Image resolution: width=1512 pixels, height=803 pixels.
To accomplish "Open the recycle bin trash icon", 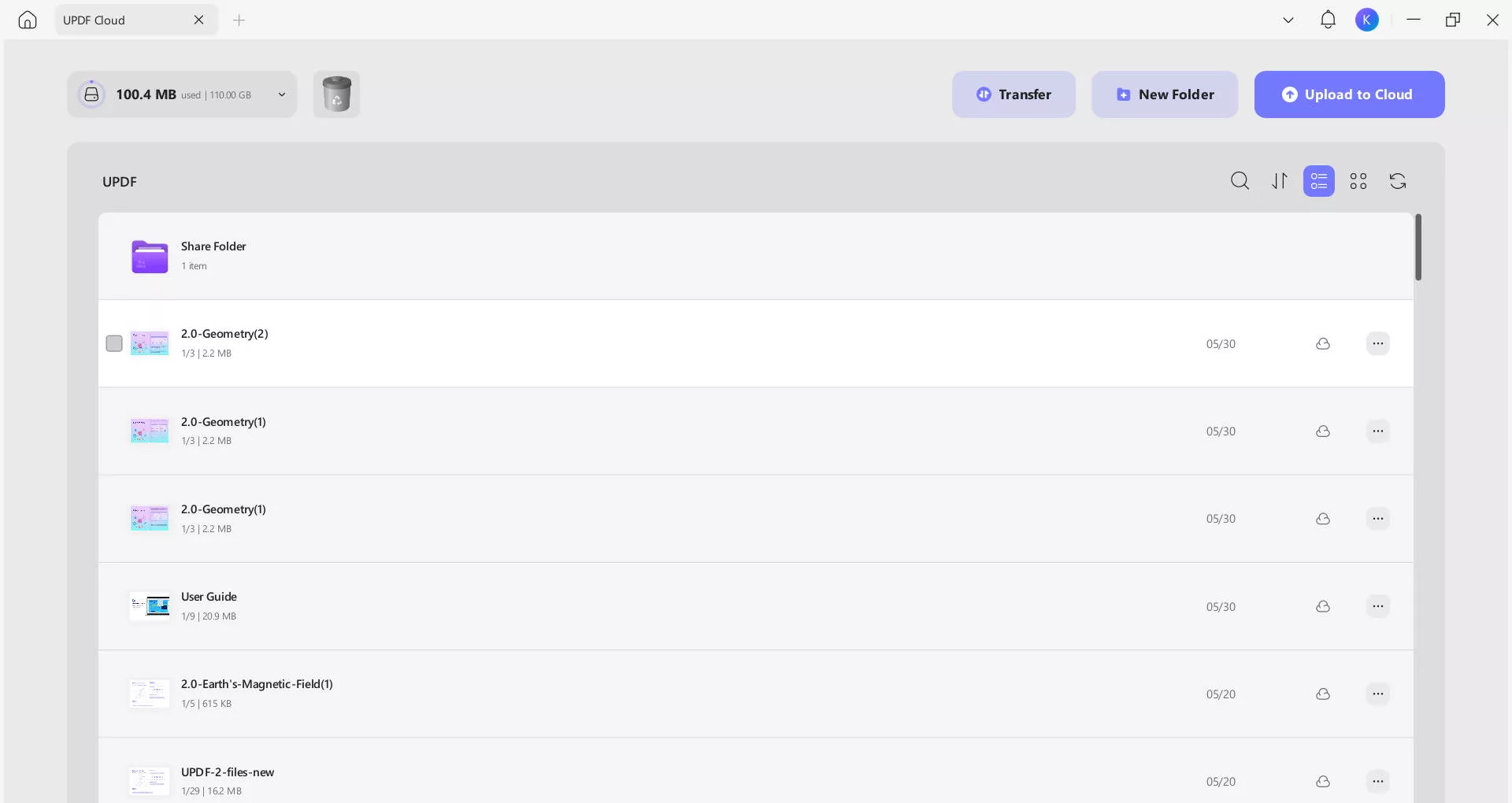I will pos(336,94).
